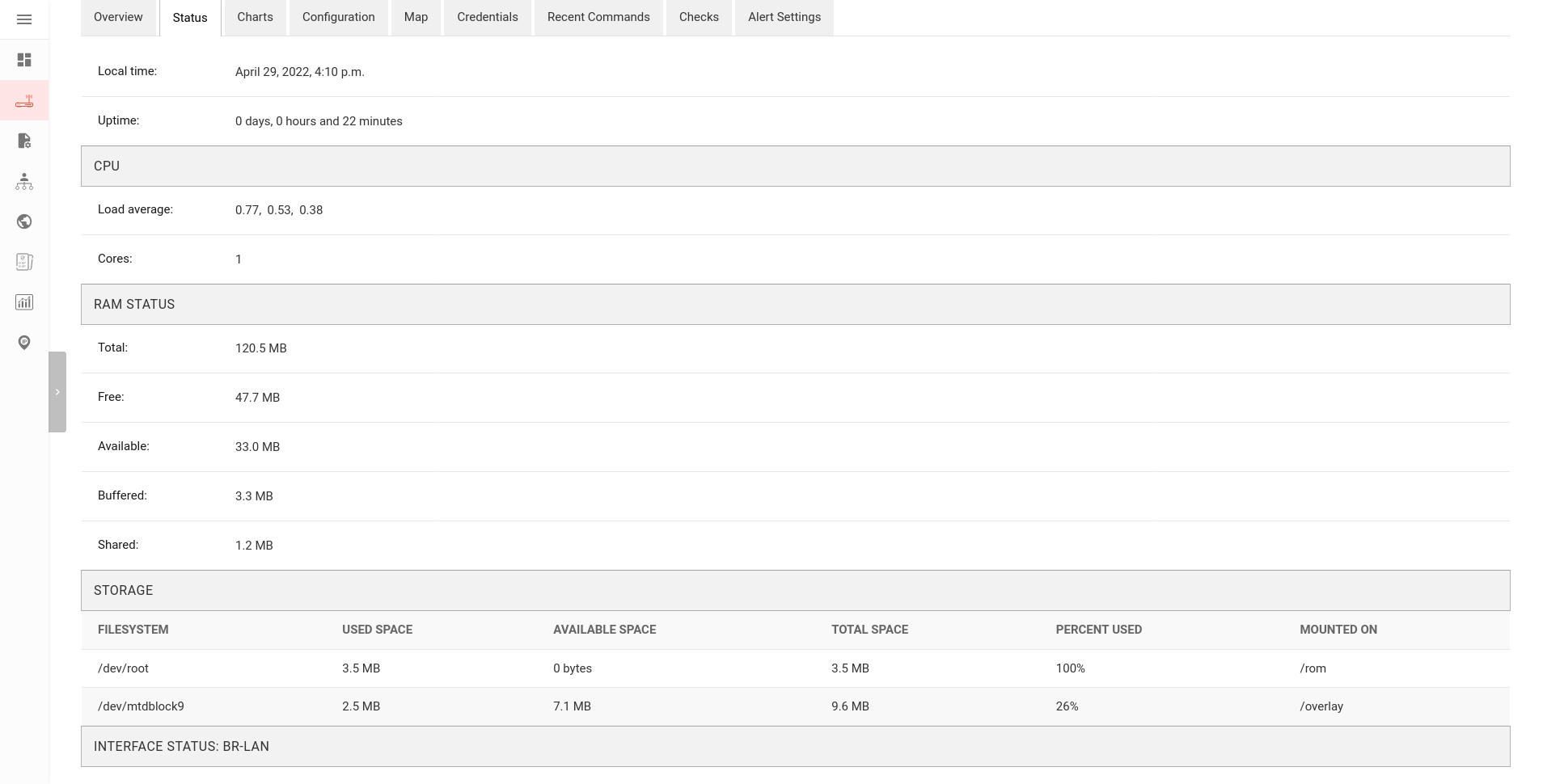Select the location pin icon

pyautogui.click(x=24, y=343)
